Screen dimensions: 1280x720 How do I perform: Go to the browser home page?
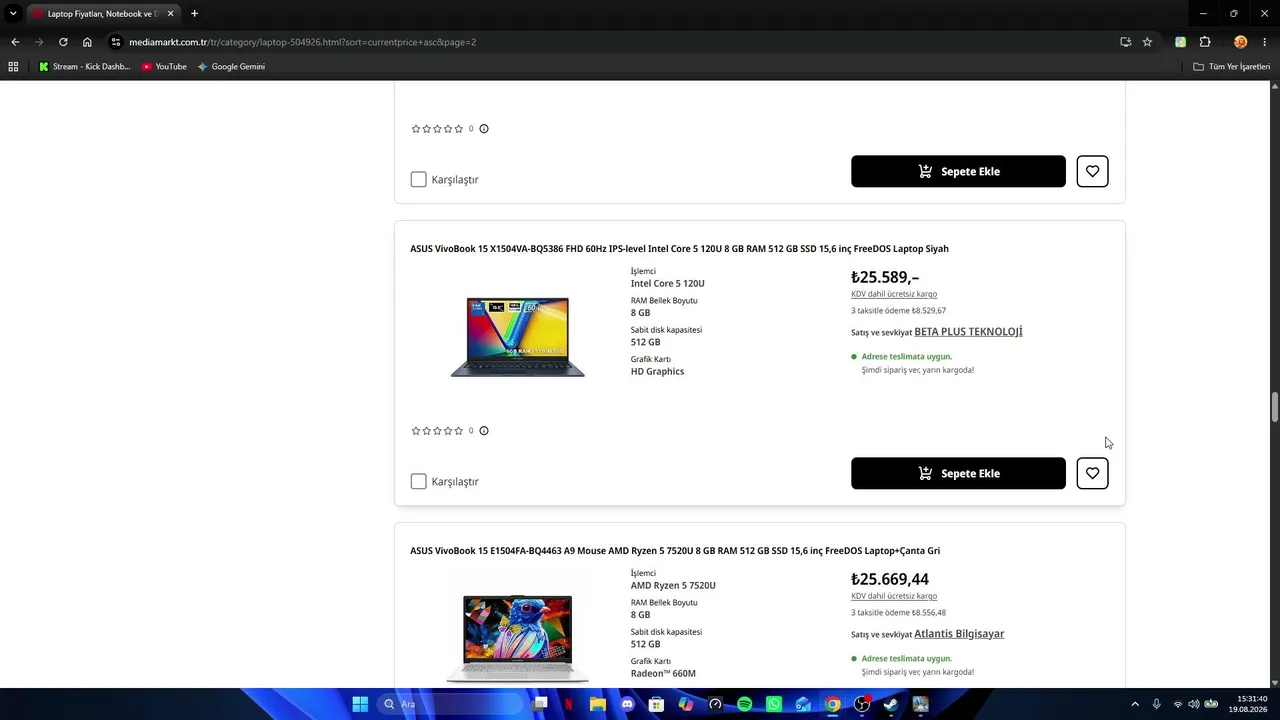pyautogui.click(x=87, y=42)
